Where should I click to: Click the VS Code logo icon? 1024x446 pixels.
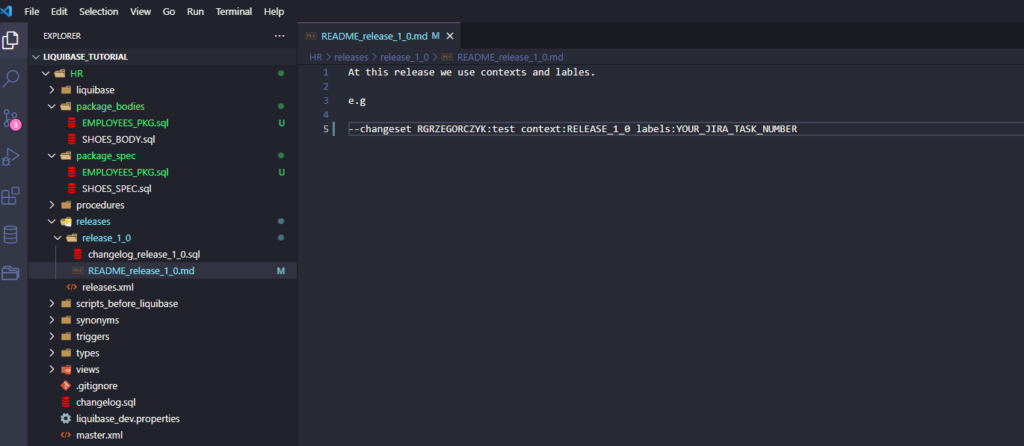[x=7, y=11]
